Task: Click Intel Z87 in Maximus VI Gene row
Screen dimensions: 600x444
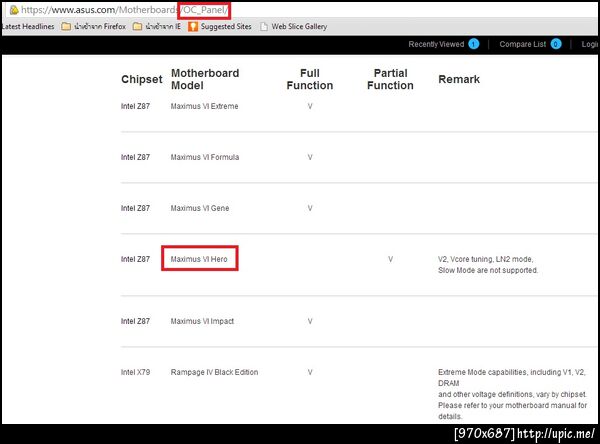Action: click(135, 208)
